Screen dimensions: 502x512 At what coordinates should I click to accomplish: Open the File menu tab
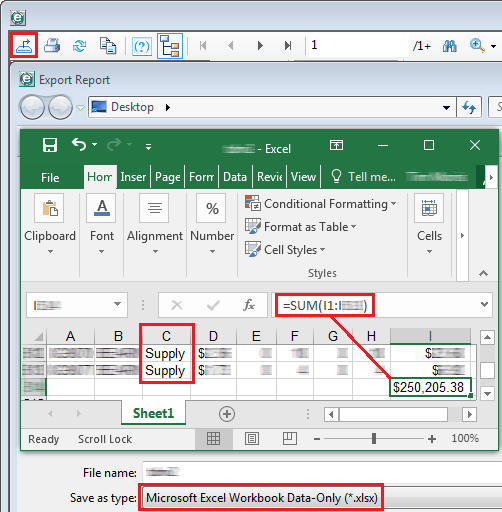click(50, 177)
